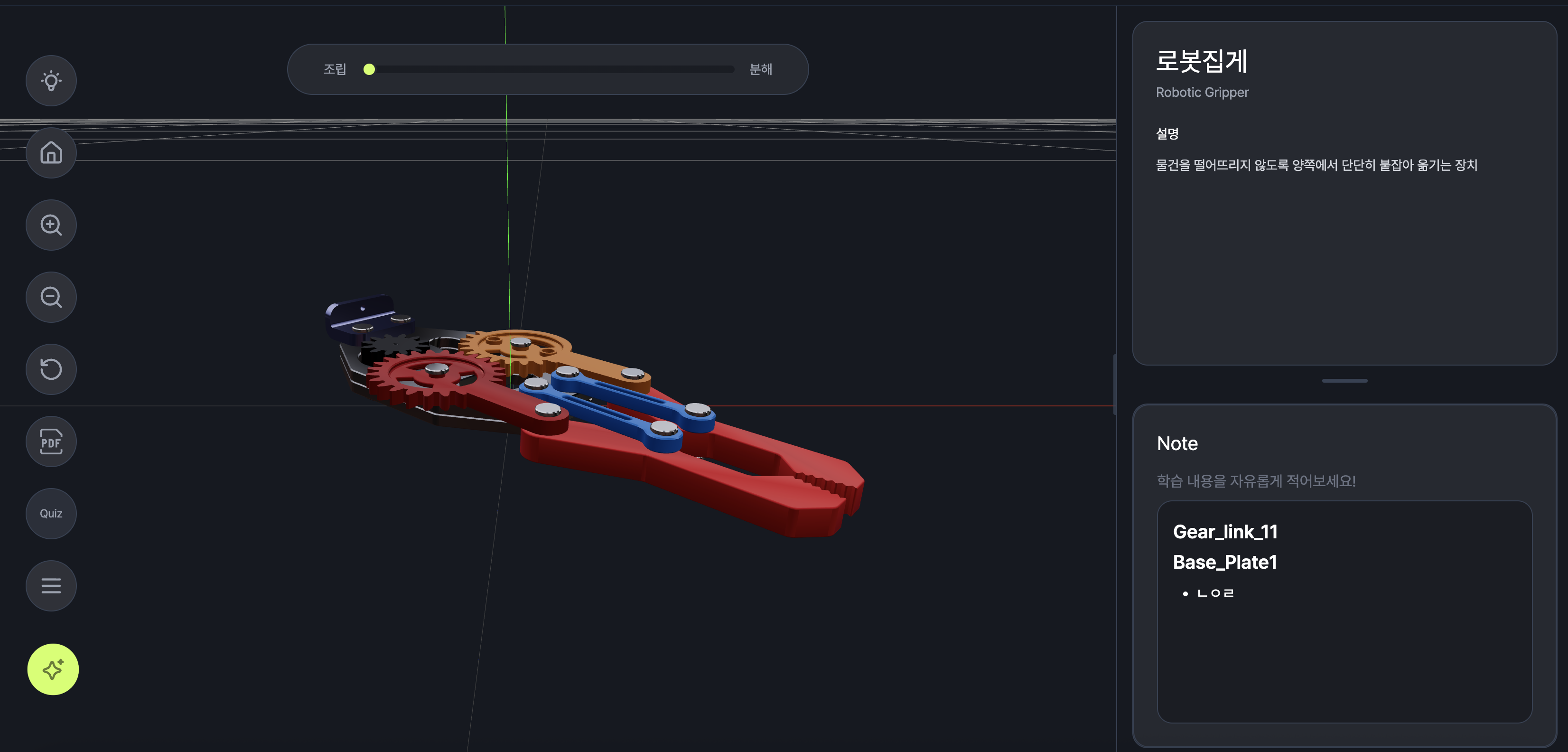
Task: Click the panel resize handle bar
Action: [x=1344, y=381]
